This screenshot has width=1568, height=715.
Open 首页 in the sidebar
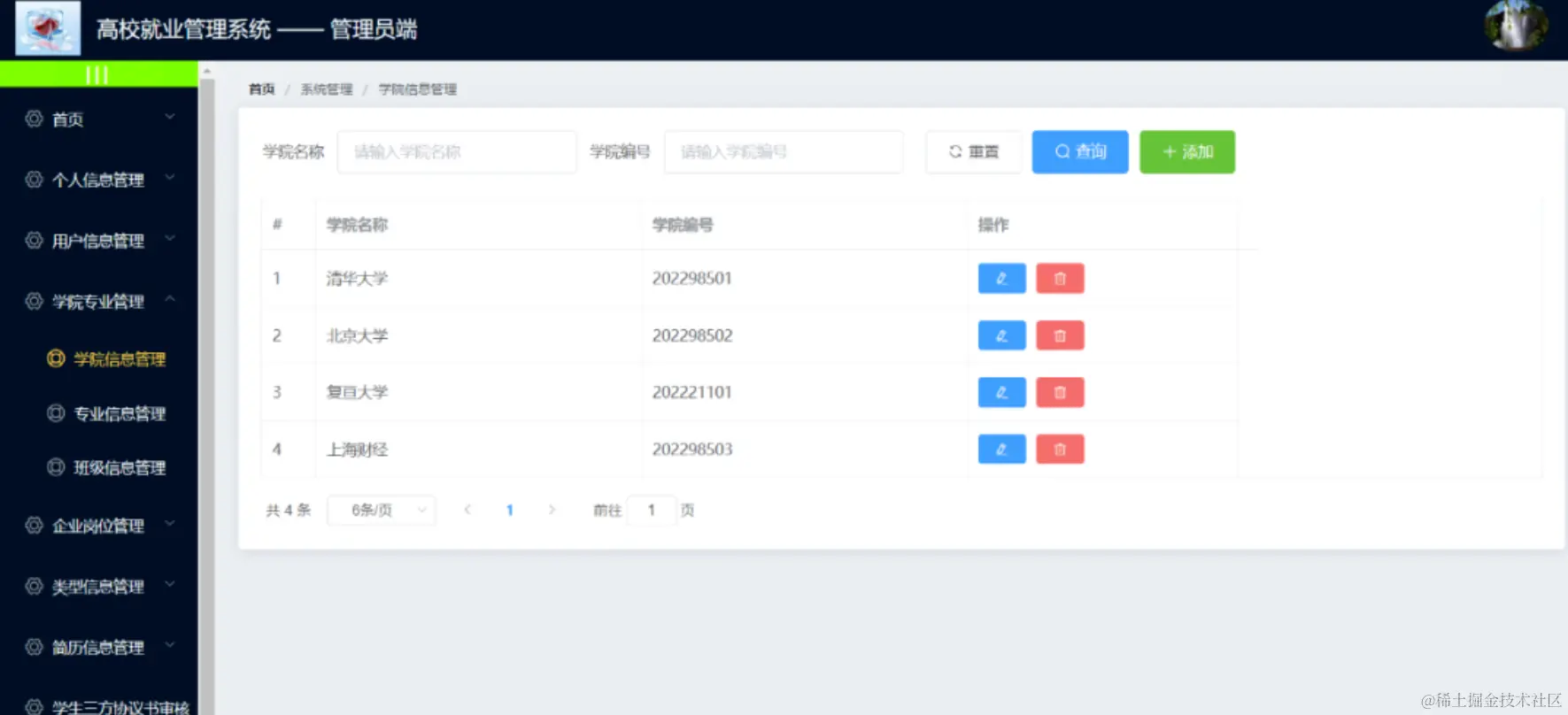tap(98, 119)
